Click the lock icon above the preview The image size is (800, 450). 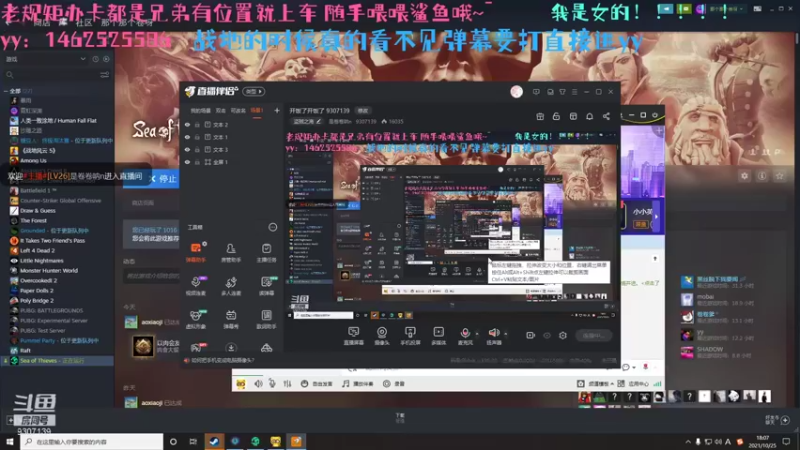pyautogui.click(x=556, y=116)
